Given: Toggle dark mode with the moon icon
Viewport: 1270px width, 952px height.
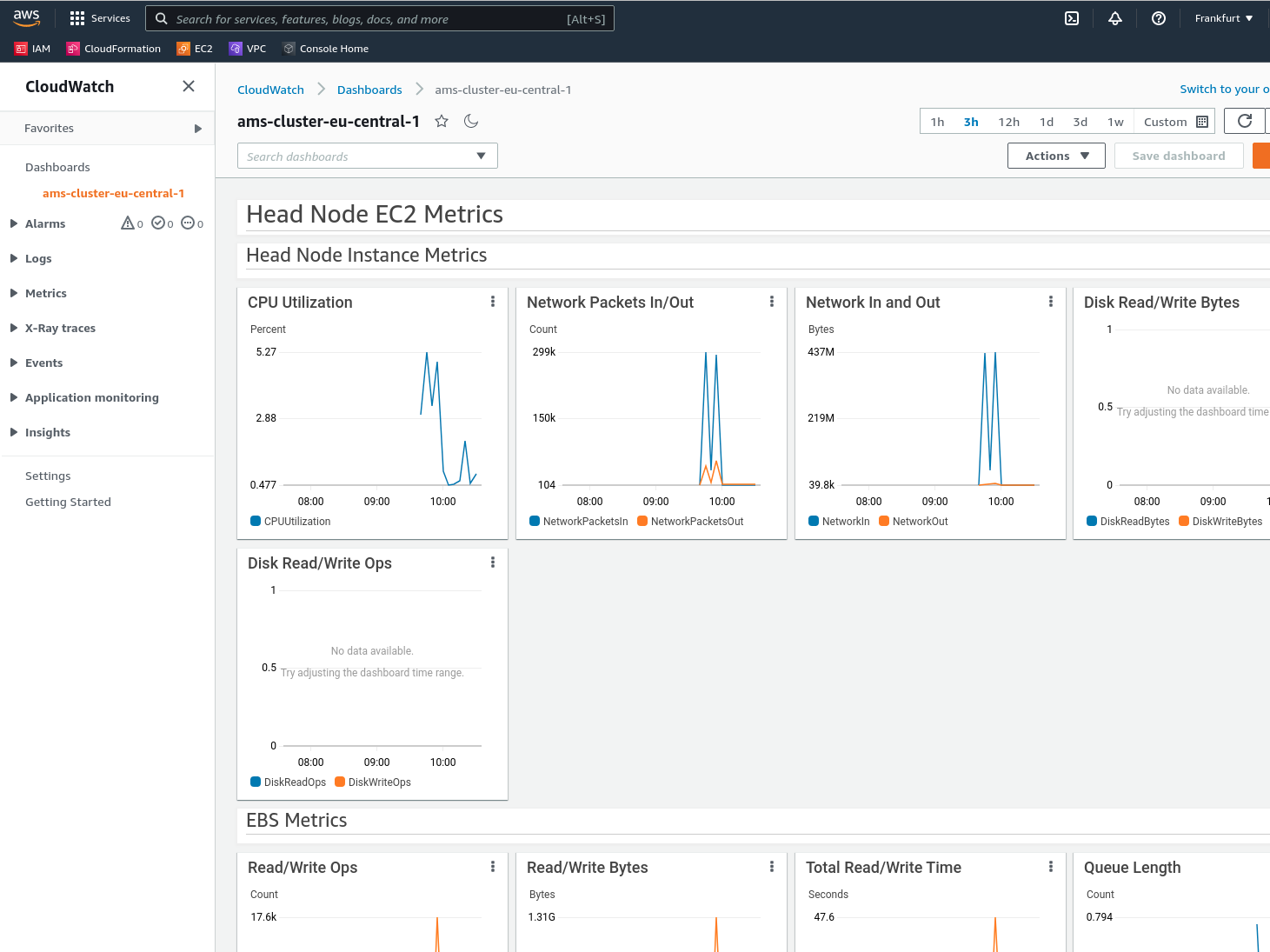Looking at the screenshot, I should pos(471,121).
